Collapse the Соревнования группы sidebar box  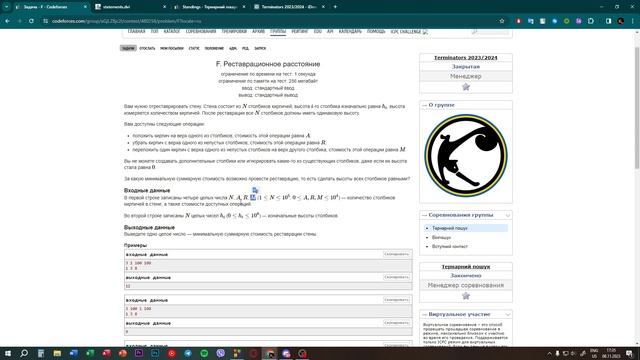[508, 215]
